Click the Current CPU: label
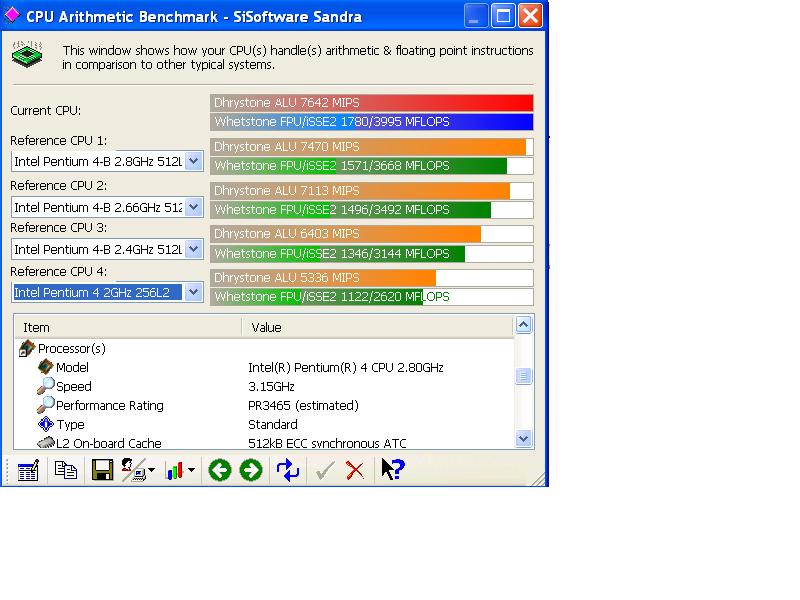Screen dimensions: 800x600 click(x=46, y=111)
